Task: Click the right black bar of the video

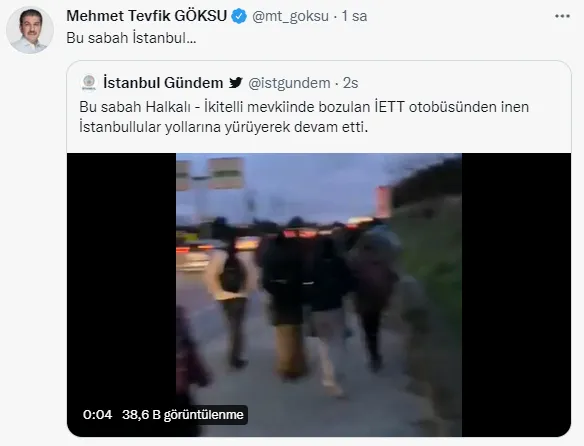Action: 516,294
